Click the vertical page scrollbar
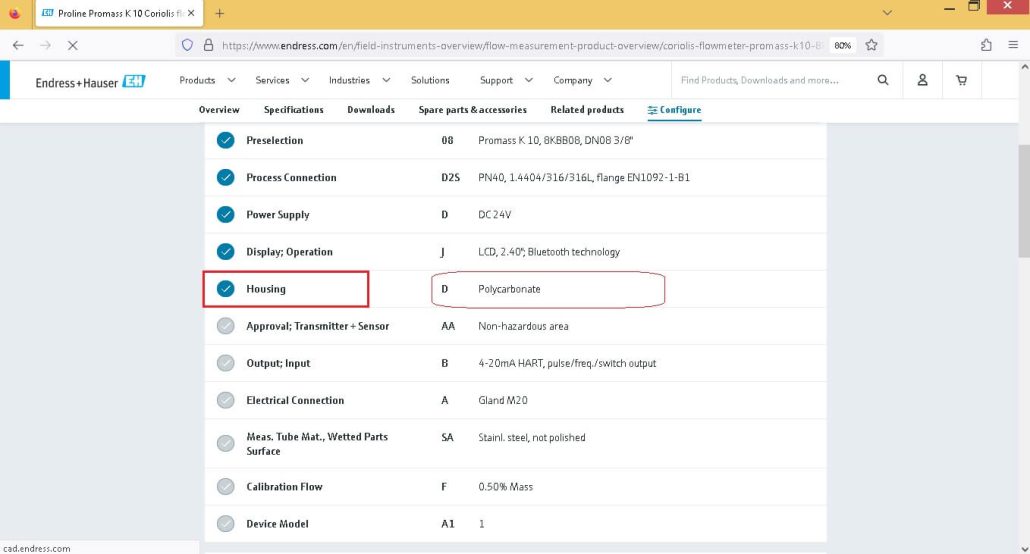The height and width of the screenshot is (554, 1030). pos(1024,200)
